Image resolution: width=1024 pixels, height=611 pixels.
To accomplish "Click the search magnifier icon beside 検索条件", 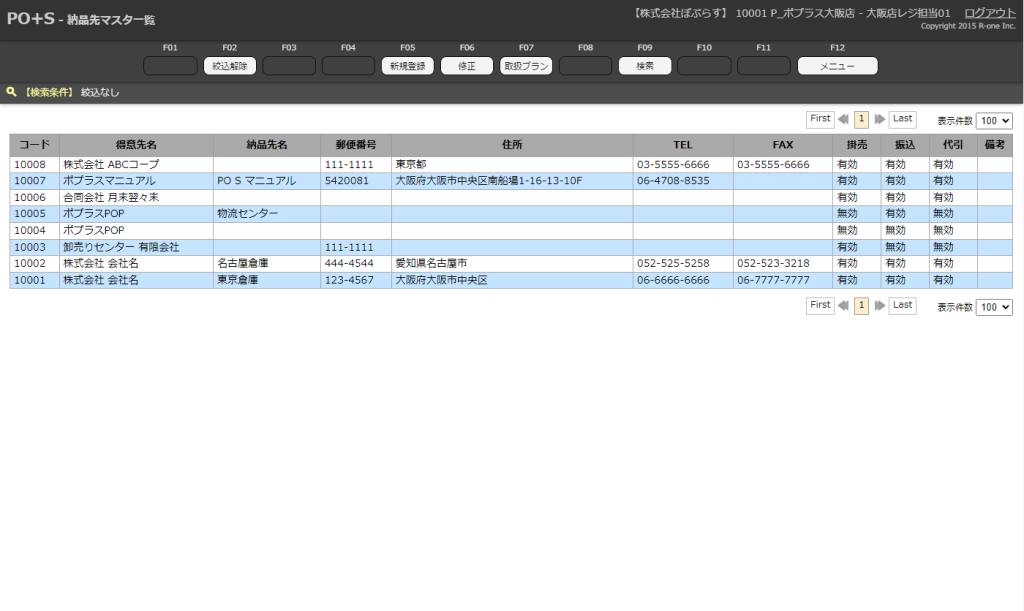I will (x=11, y=92).
